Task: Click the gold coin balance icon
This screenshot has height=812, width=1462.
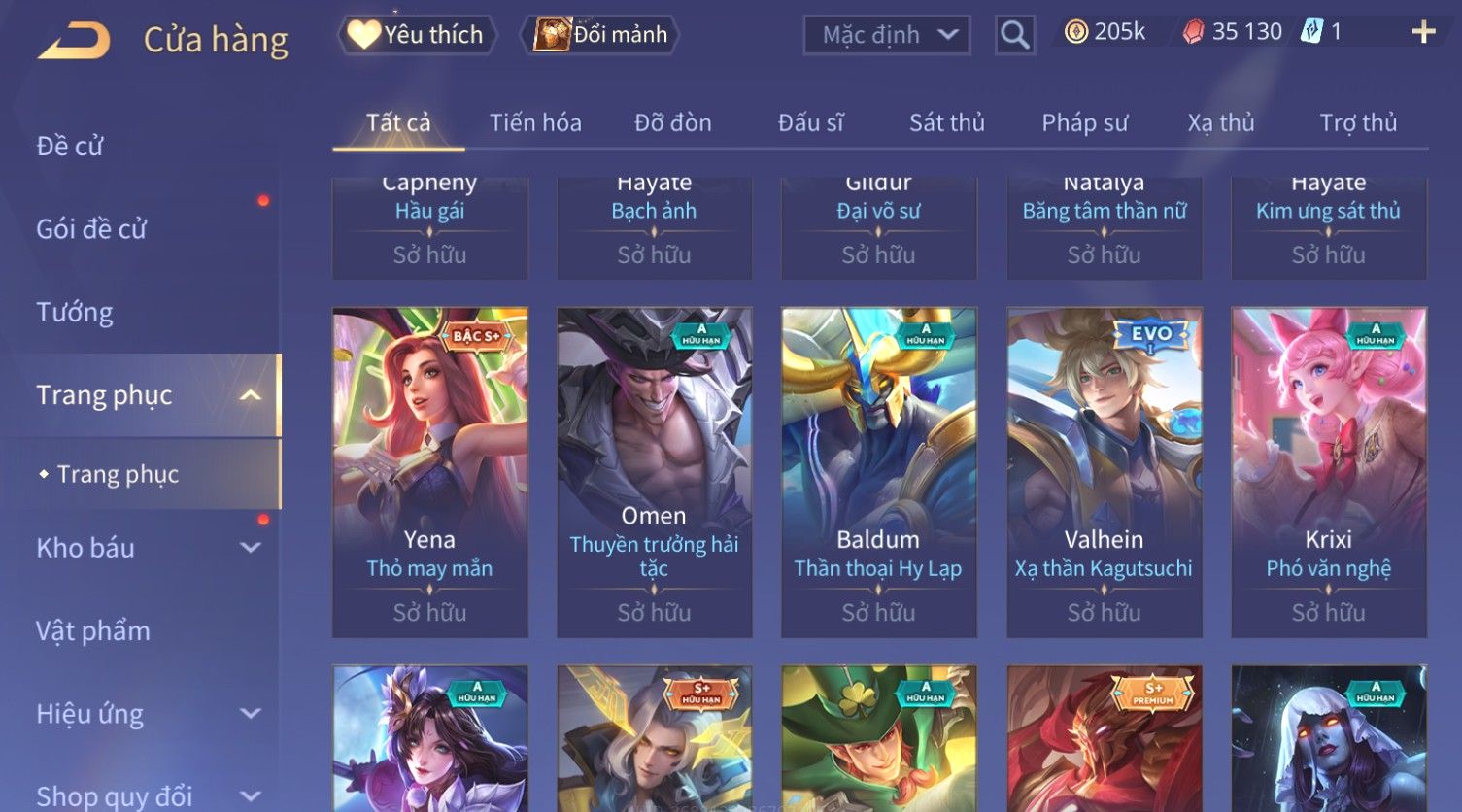Action: click(x=1076, y=32)
